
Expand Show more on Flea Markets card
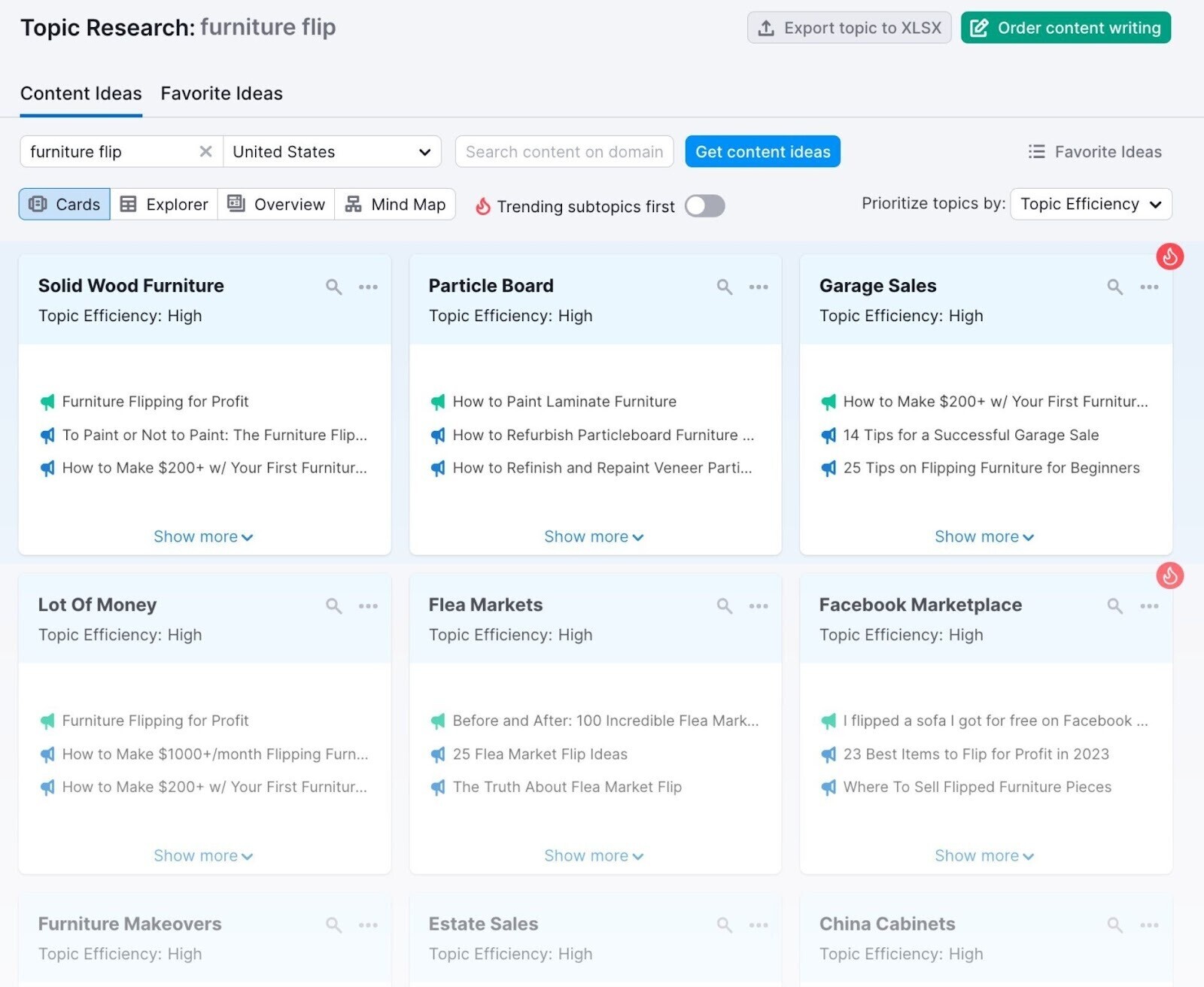coord(593,855)
